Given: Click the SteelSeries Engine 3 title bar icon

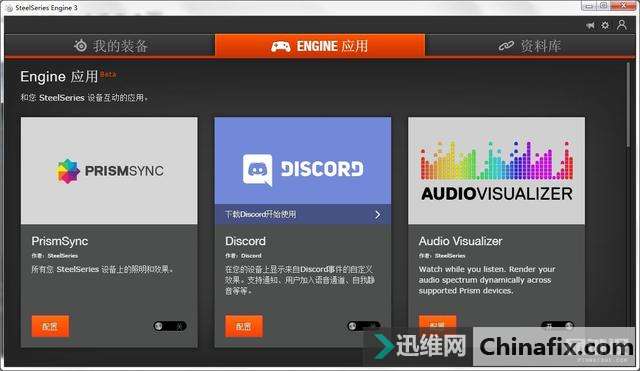Looking at the screenshot, I should coord(9,8).
